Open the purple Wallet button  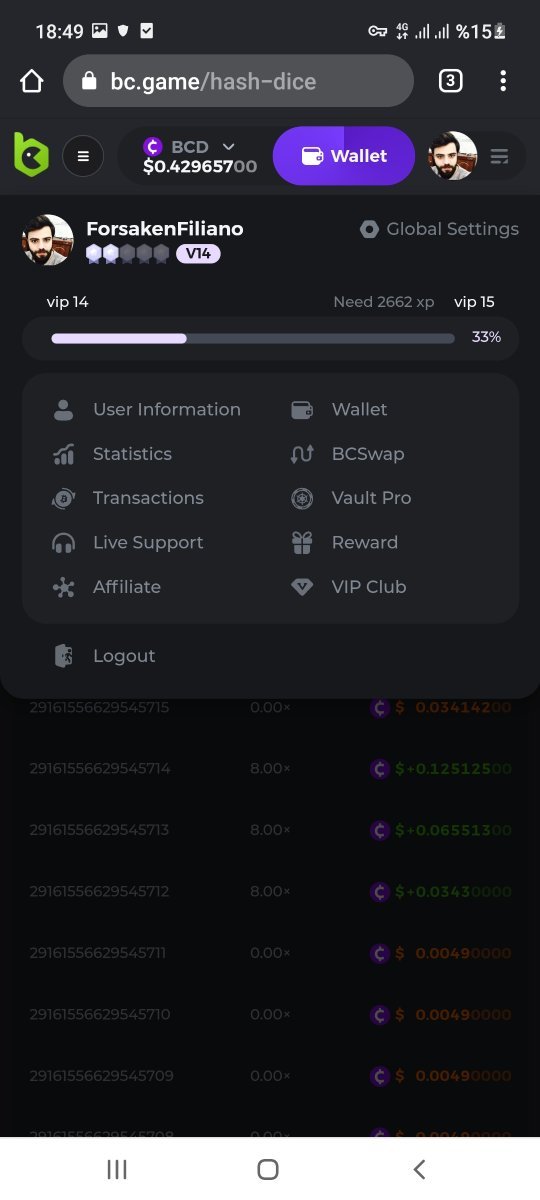(x=344, y=156)
